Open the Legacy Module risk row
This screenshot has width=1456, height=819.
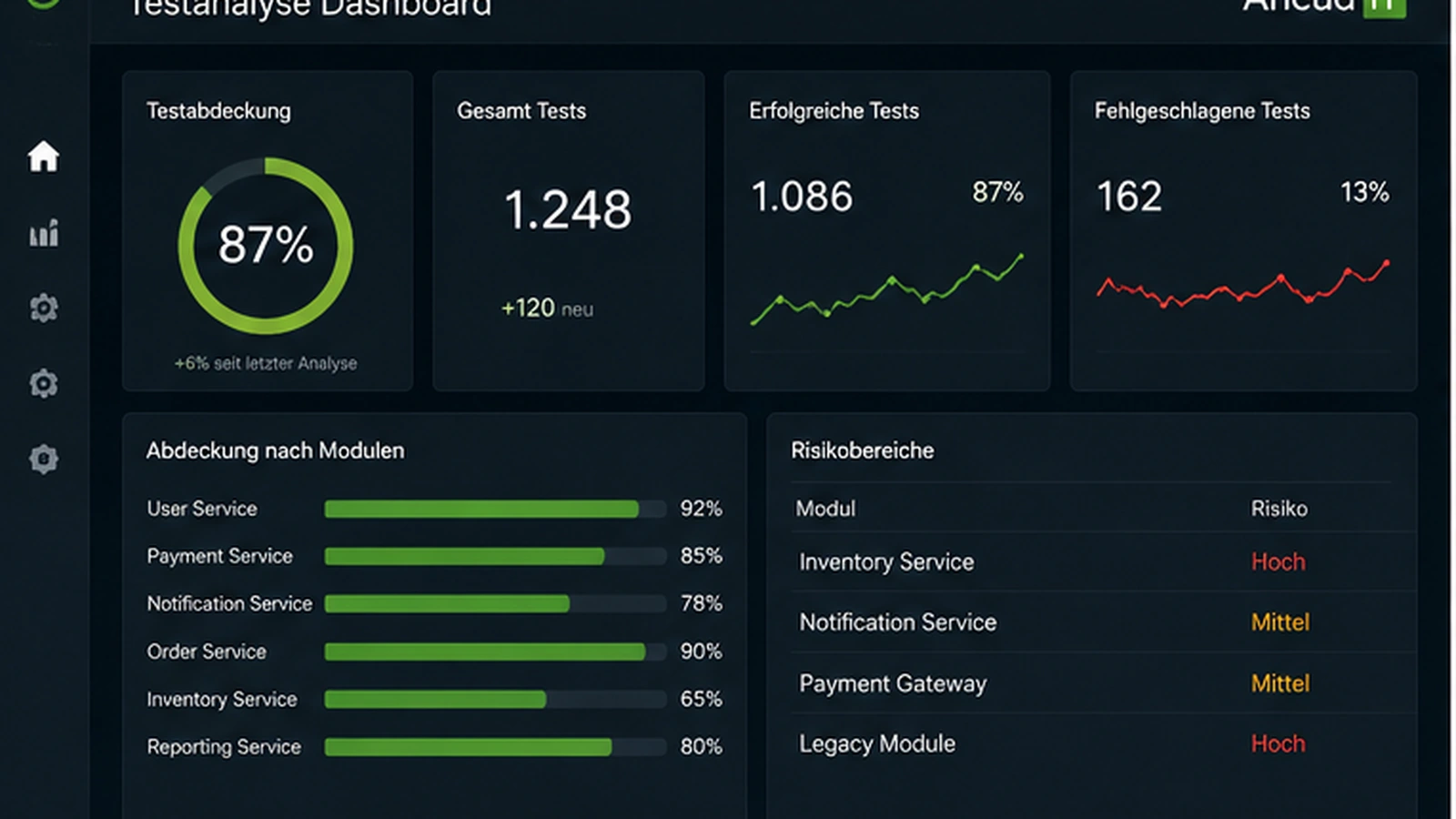pos(1103,744)
